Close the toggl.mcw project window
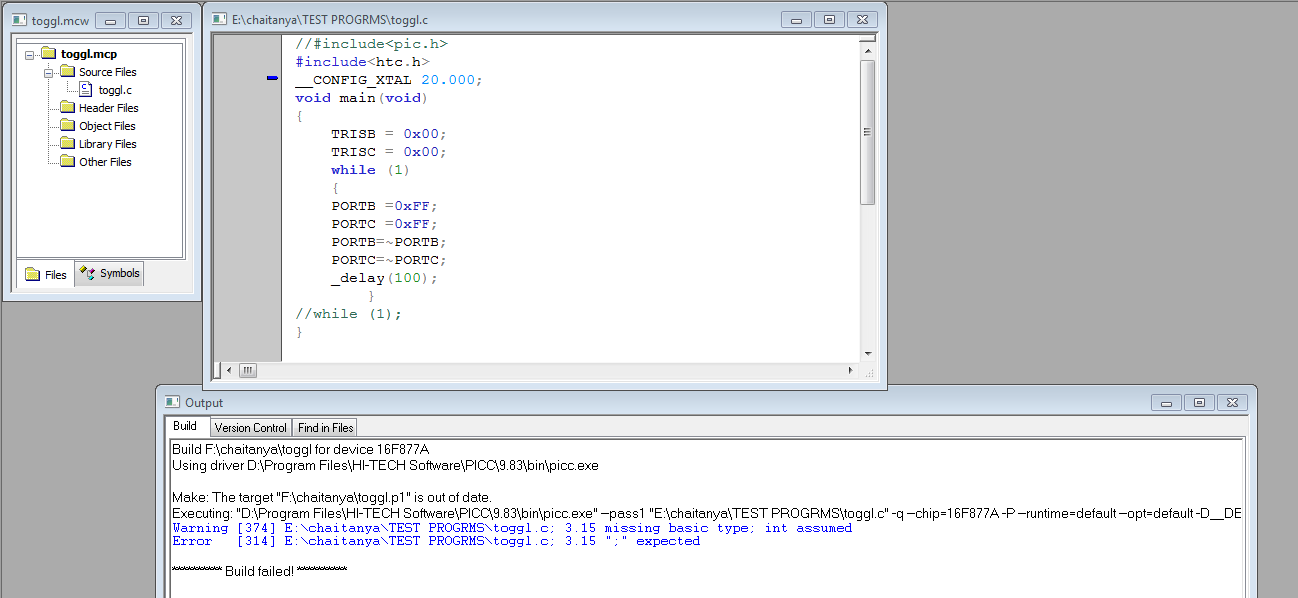The height and width of the screenshot is (598, 1298). [176, 20]
